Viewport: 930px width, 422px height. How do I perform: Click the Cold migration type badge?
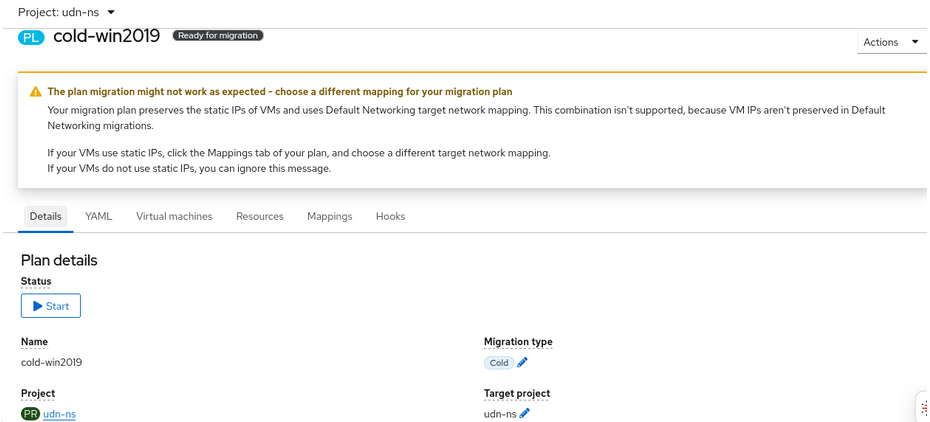pos(498,363)
